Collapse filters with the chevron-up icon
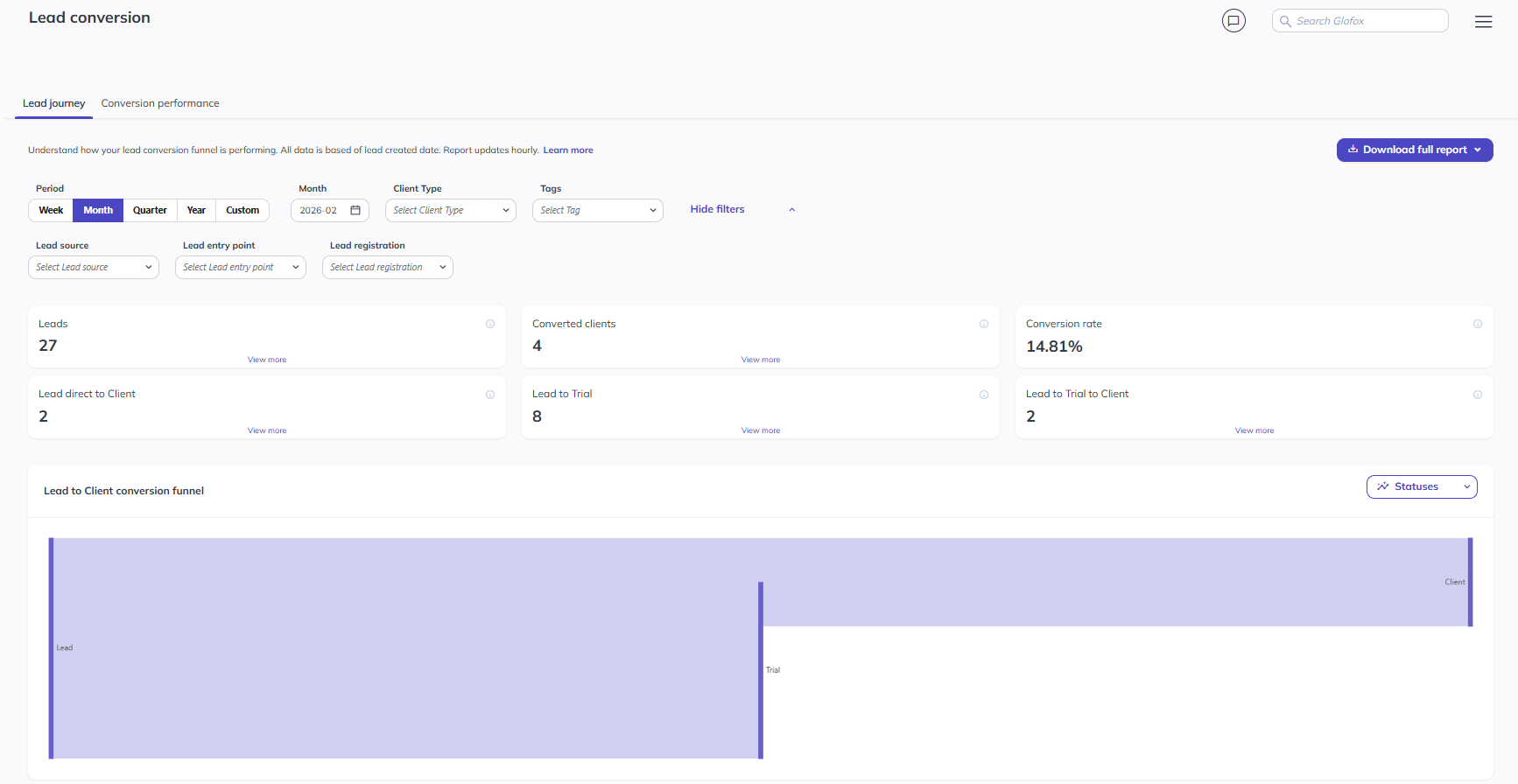 [x=792, y=210]
